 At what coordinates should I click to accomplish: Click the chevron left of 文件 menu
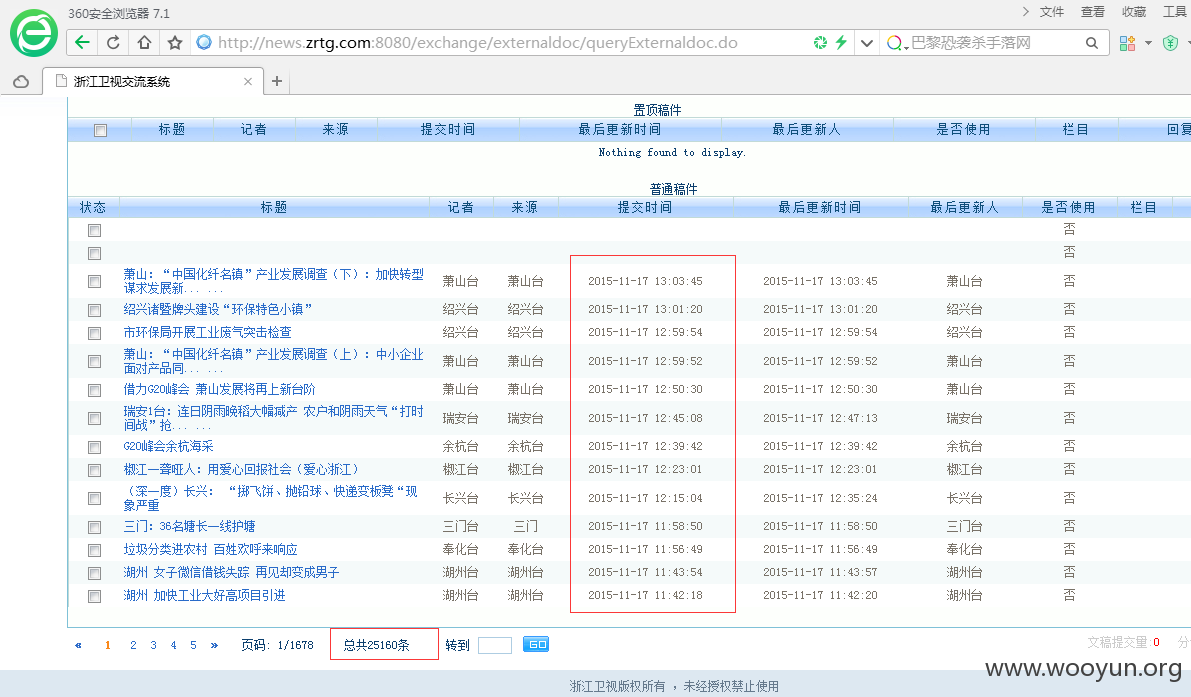coord(1025,11)
